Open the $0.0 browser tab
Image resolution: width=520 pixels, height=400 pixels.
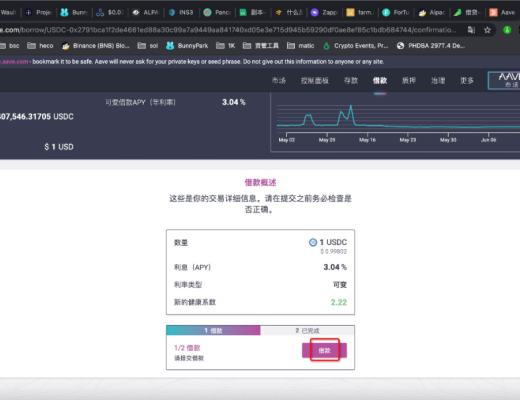click(x=110, y=13)
